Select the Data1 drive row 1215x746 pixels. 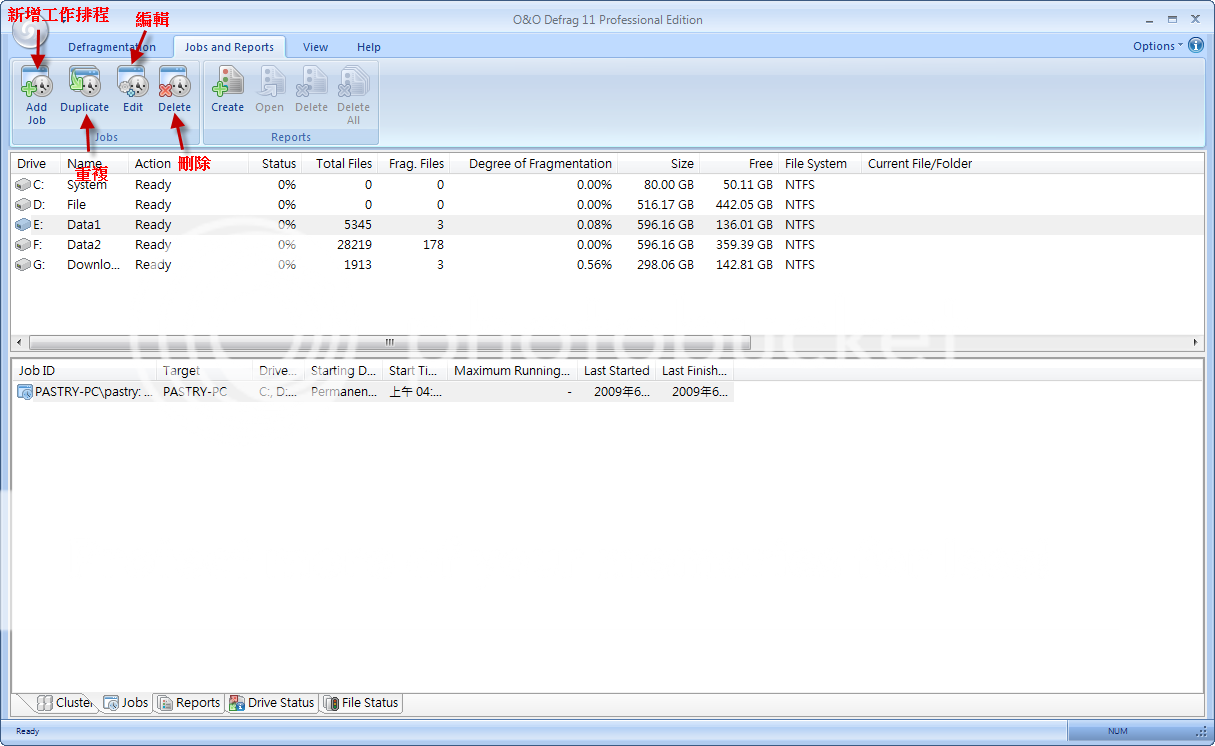606,225
